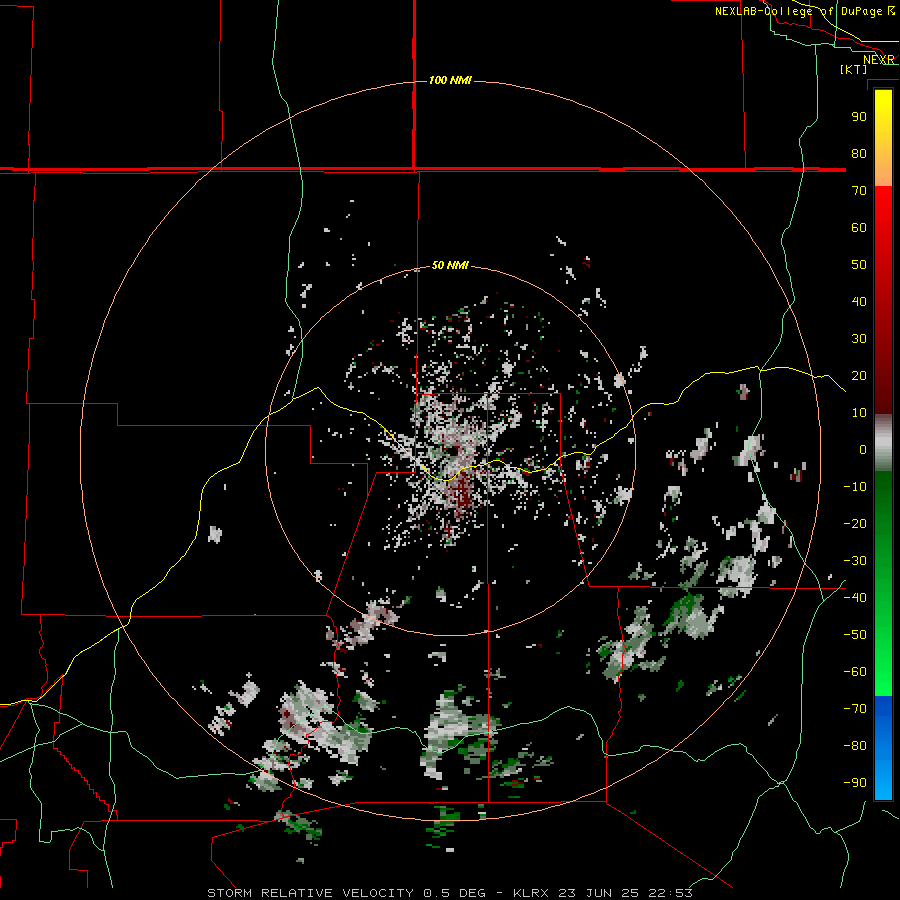This screenshot has height=900, width=900.
Task: Click the 50 NMI range ring label
Action: point(450,265)
